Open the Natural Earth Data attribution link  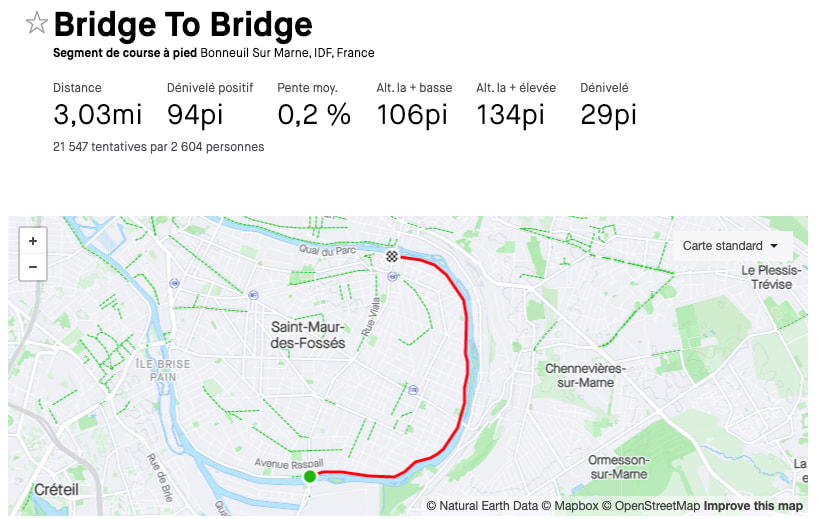[488, 506]
